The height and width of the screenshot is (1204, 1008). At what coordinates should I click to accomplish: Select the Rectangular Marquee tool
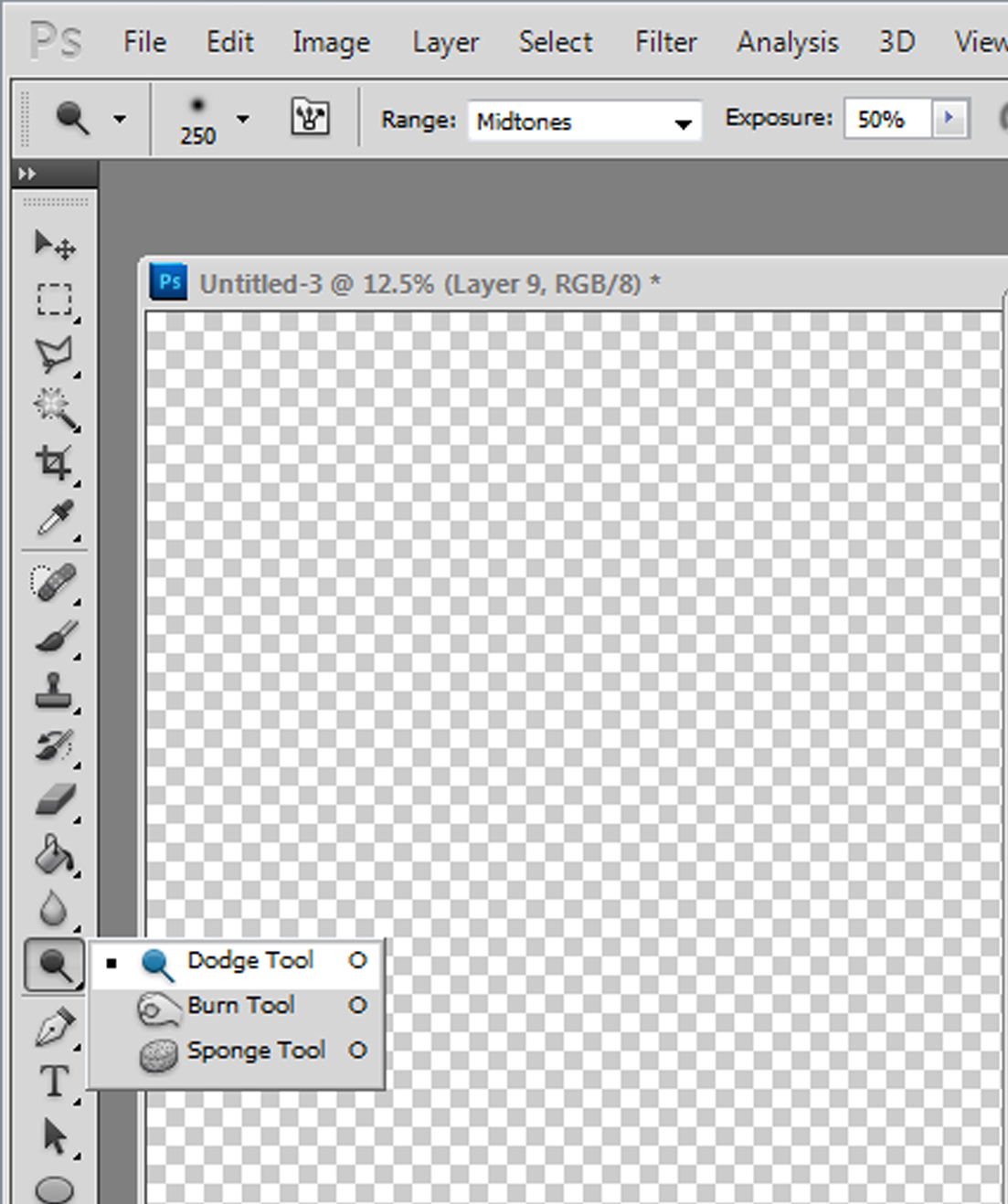pos(54,300)
